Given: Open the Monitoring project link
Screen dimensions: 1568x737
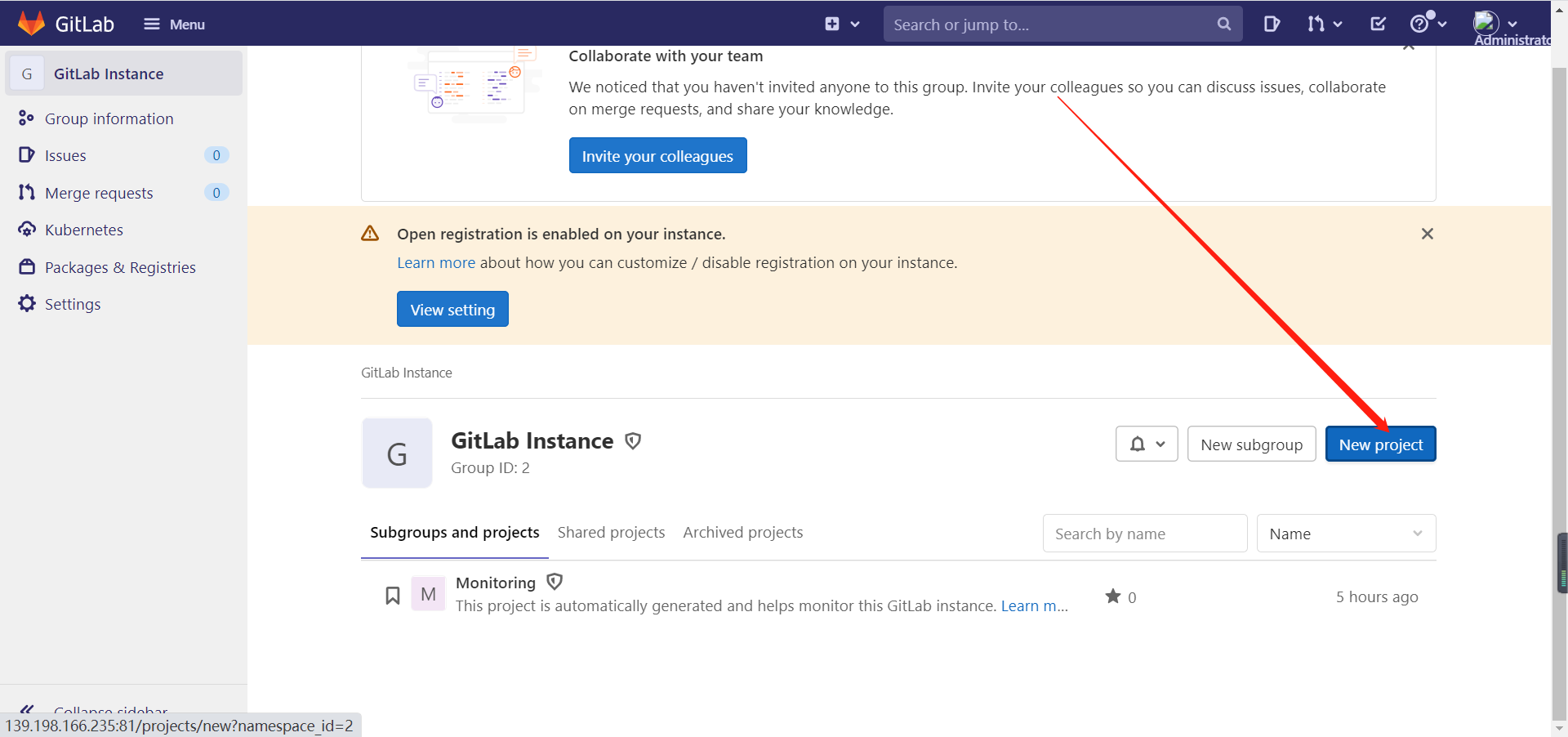Looking at the screenshot, I should click(x=496, y=583).
